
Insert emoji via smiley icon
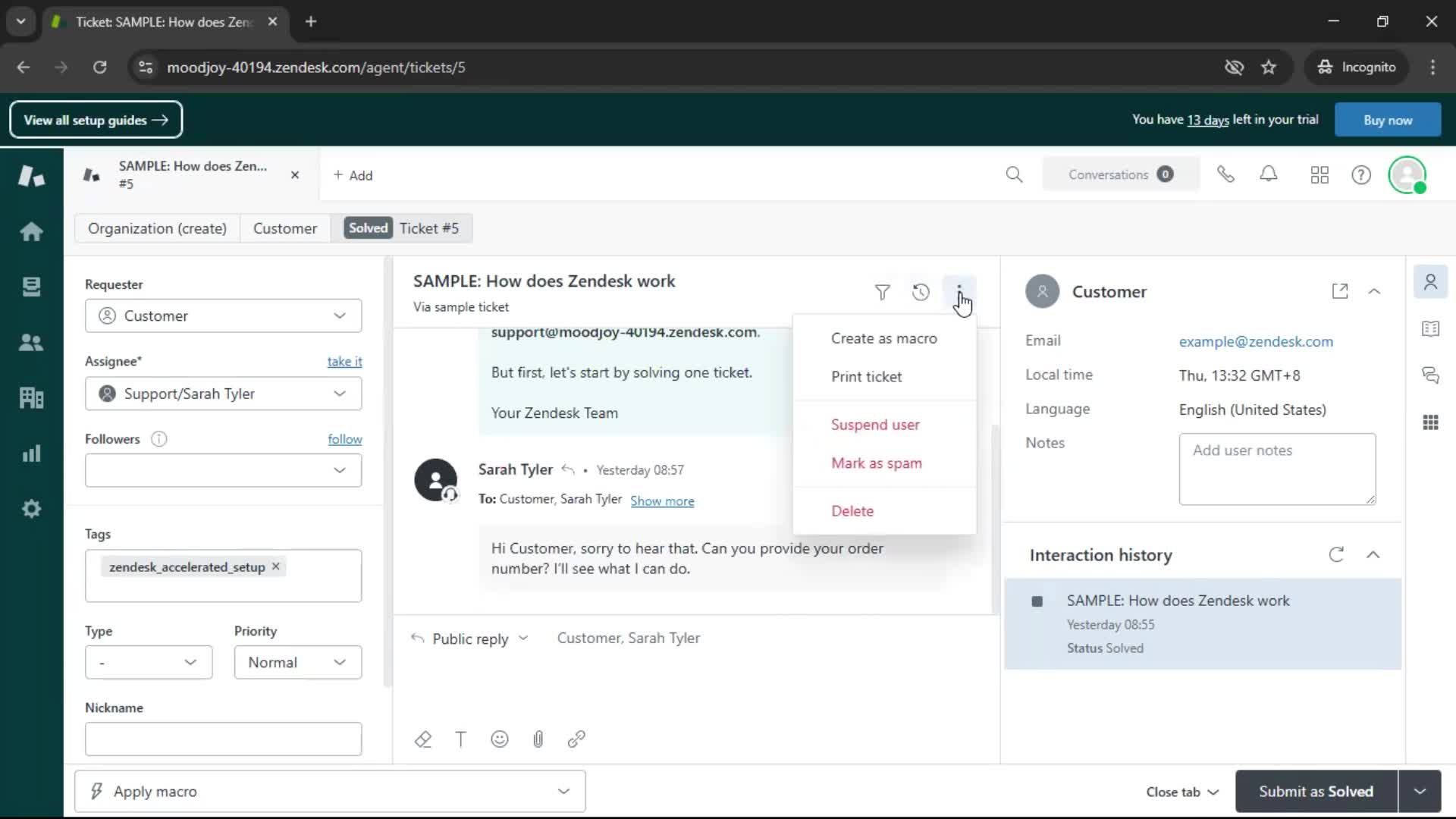(500, 739)
